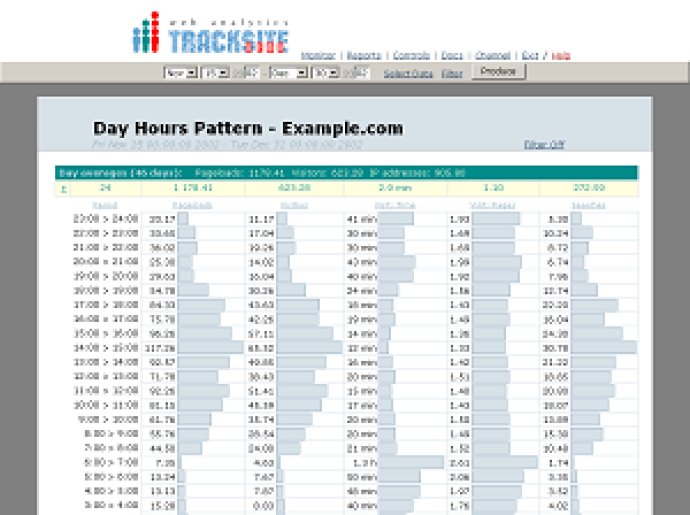Open the Controls navigation link

tap(411, 55)
